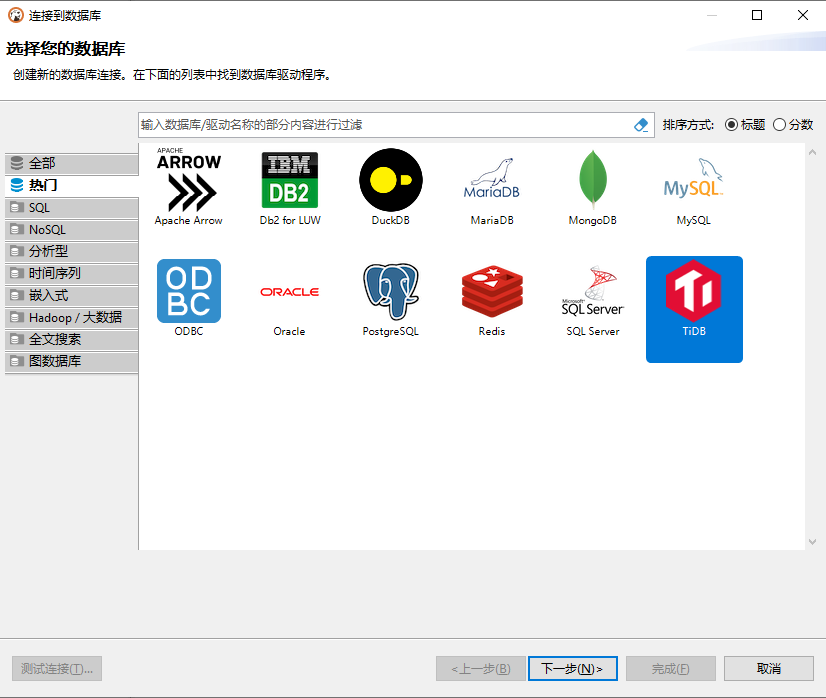This screenshot has width=826, height=698.
Task: Select the ODBC driver icon
Action: (x=189, y=291)
